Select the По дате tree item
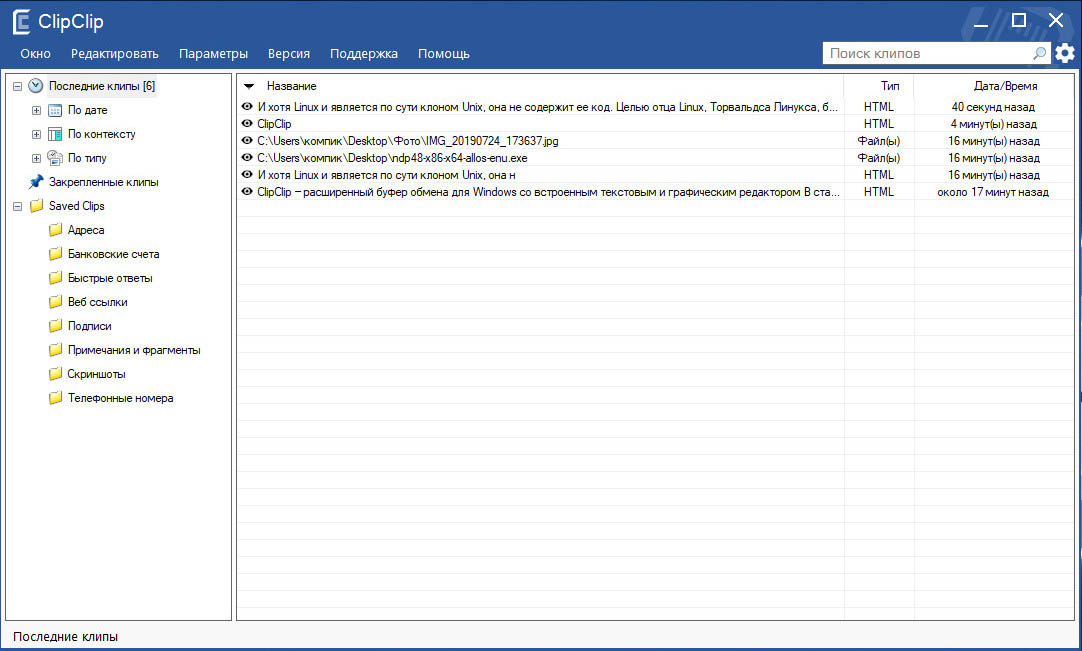The width and height of the screenshot is (1082, 651). click(88, 110)
